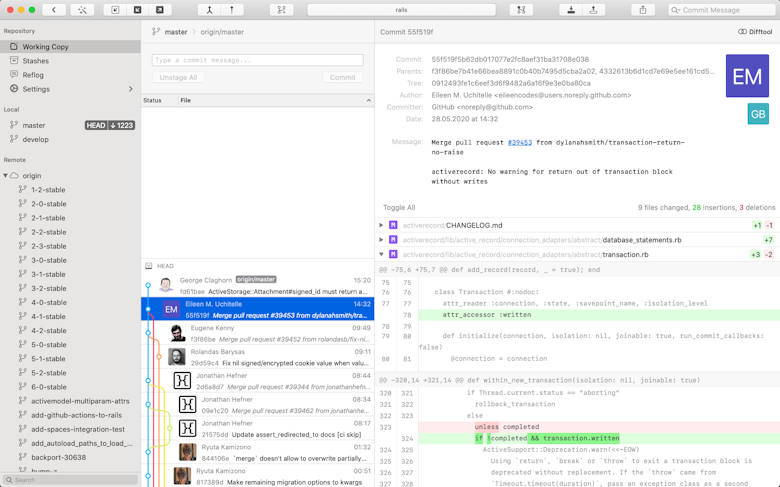Screen dimensions: 780x487
Task: Click the GB committer avatar
Action: point(758,114)
